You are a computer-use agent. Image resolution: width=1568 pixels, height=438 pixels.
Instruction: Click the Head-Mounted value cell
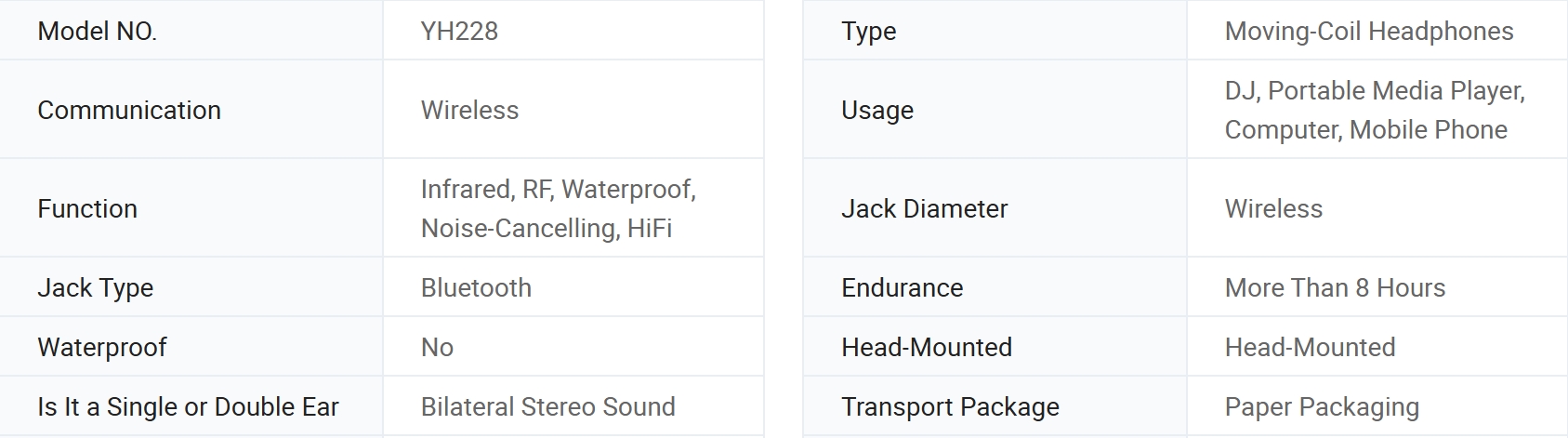click(1377, 347)
